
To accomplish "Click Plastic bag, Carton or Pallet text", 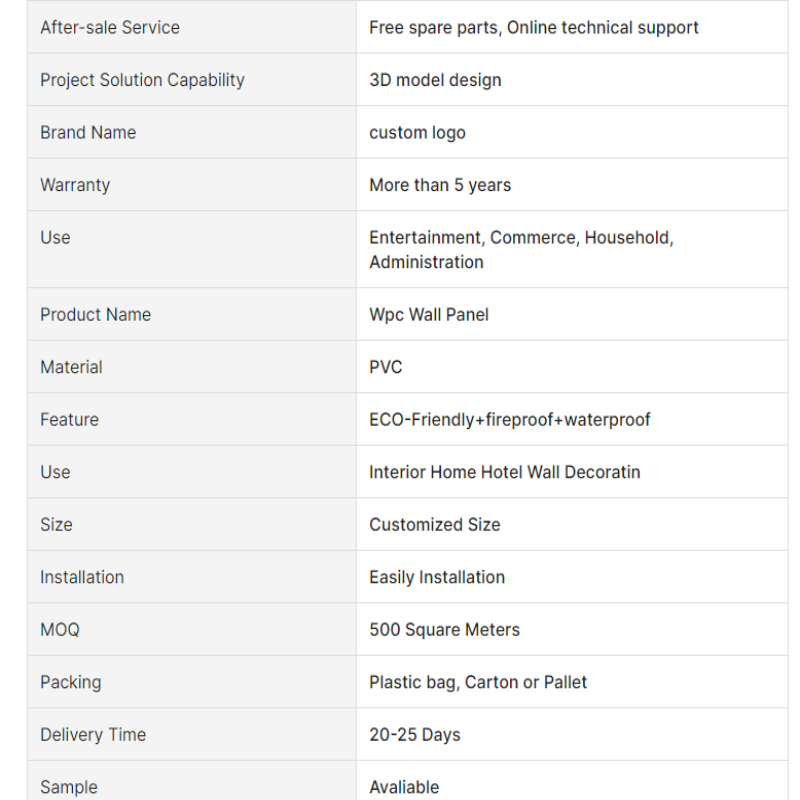I will tap(478, 683).
